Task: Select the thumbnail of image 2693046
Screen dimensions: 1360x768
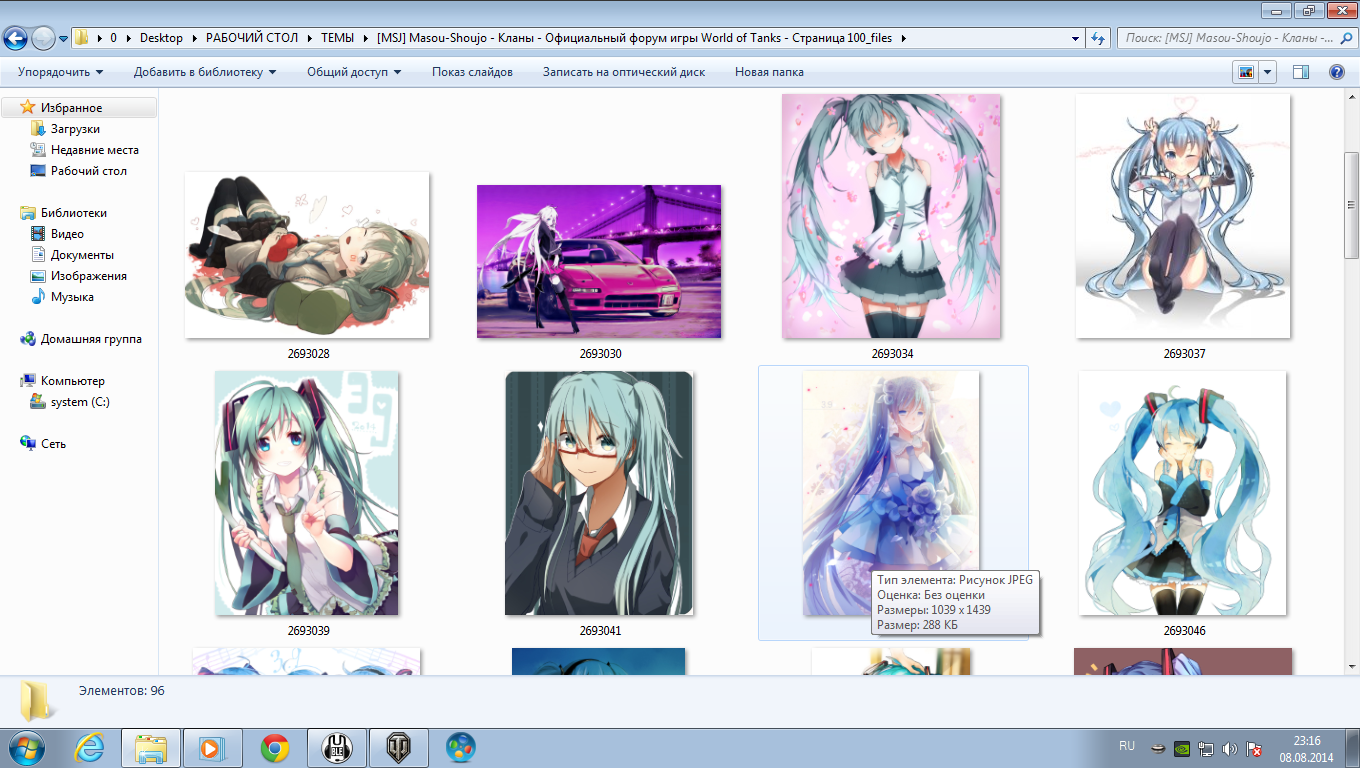Action: point(1183,493)
